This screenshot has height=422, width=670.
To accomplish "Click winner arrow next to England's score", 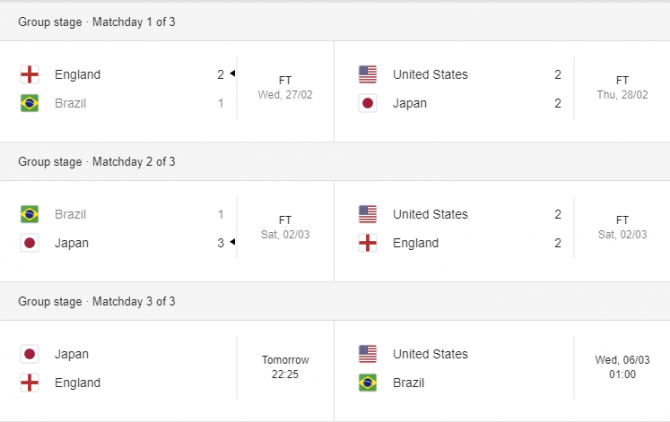I will [x=232, y=74].
